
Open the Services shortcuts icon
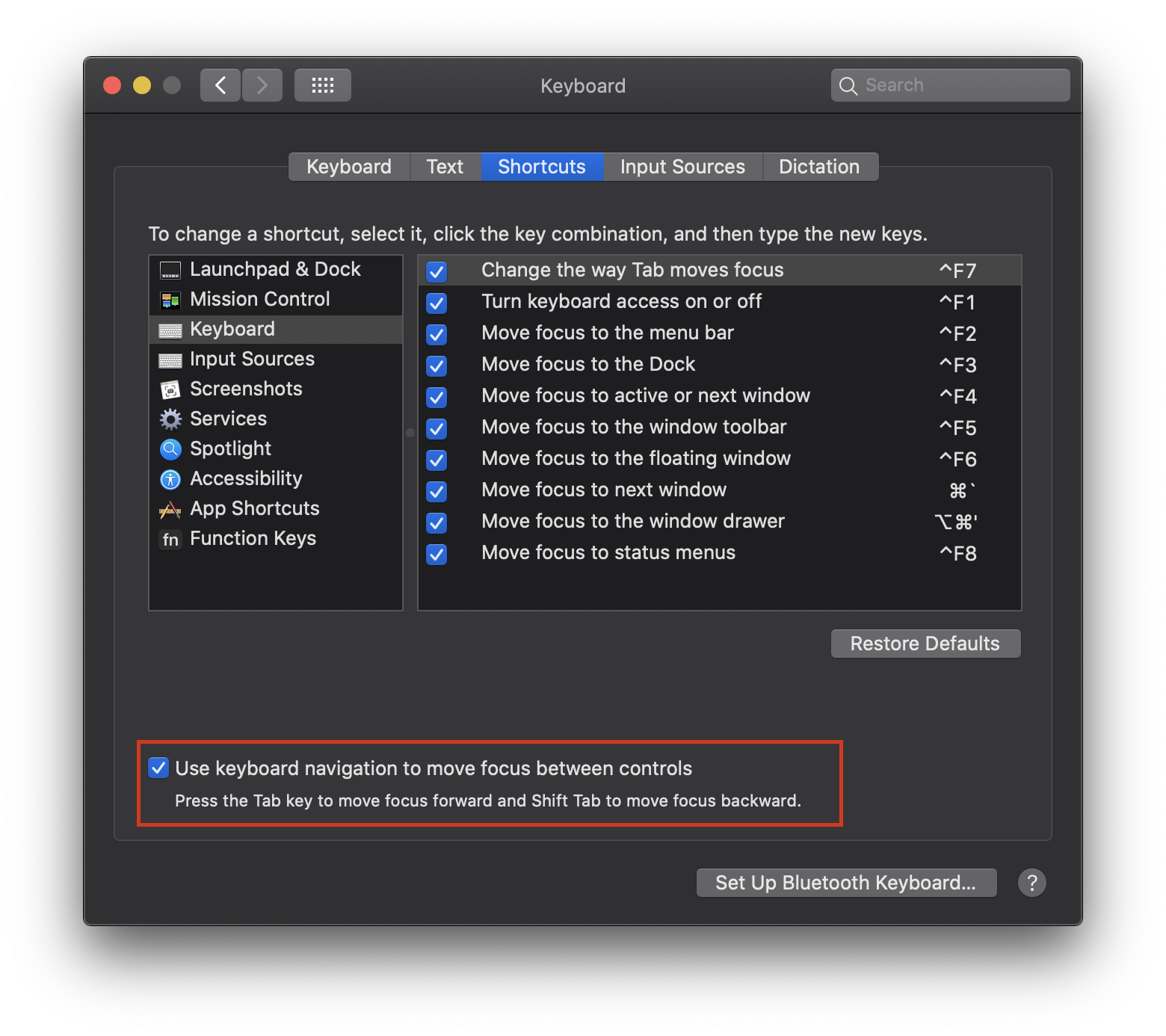coord(170,419)
